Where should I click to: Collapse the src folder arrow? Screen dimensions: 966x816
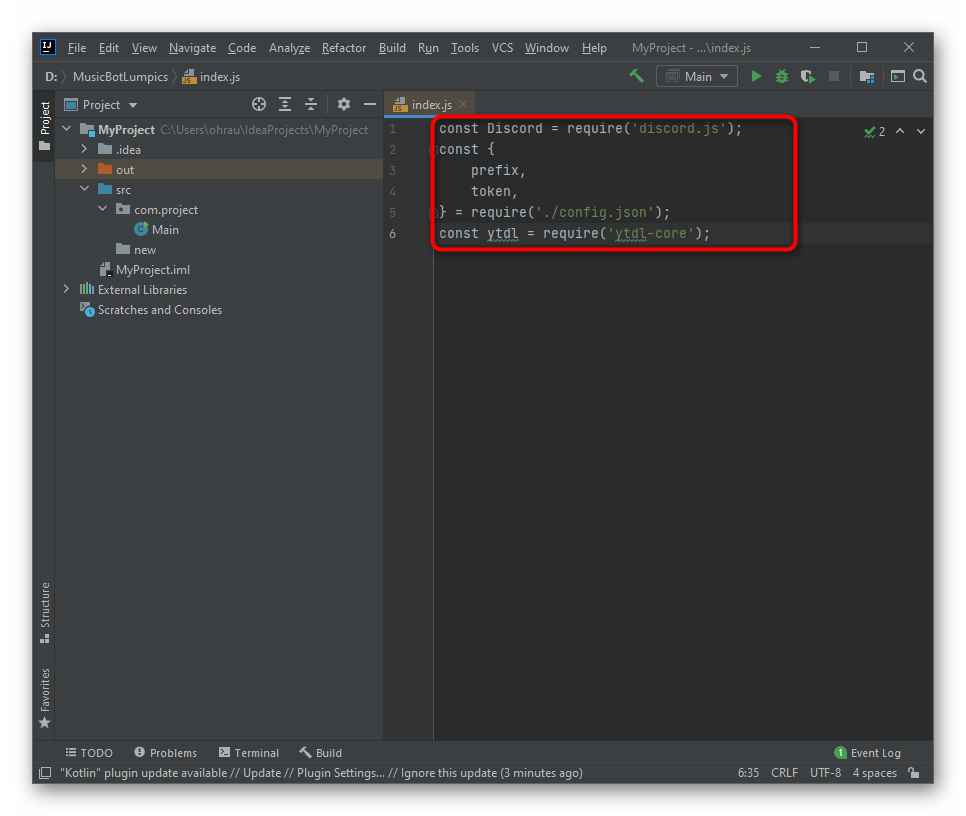85,190
